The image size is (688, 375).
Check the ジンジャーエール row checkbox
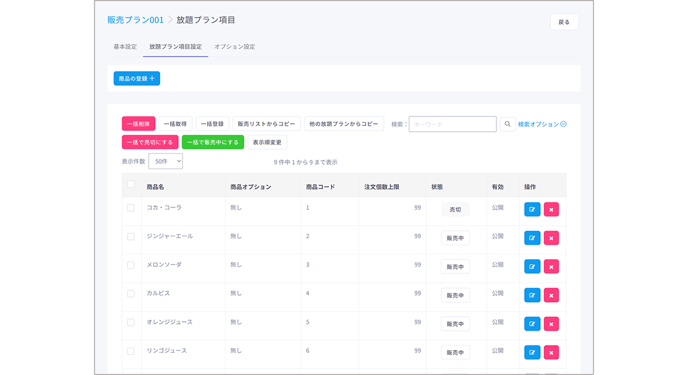(x=131, y=236)
